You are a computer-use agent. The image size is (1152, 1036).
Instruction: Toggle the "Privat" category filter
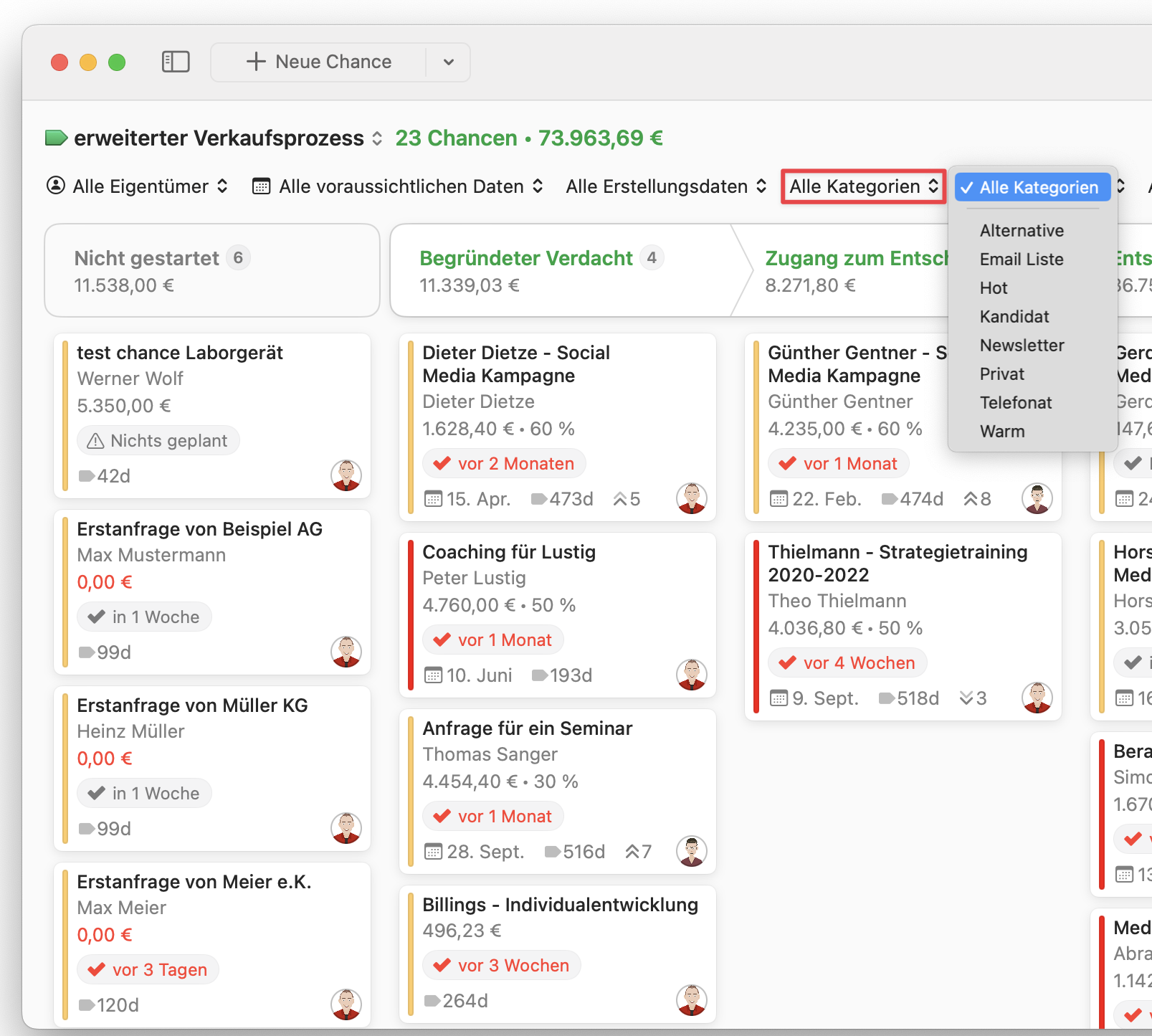point(1001,374)
